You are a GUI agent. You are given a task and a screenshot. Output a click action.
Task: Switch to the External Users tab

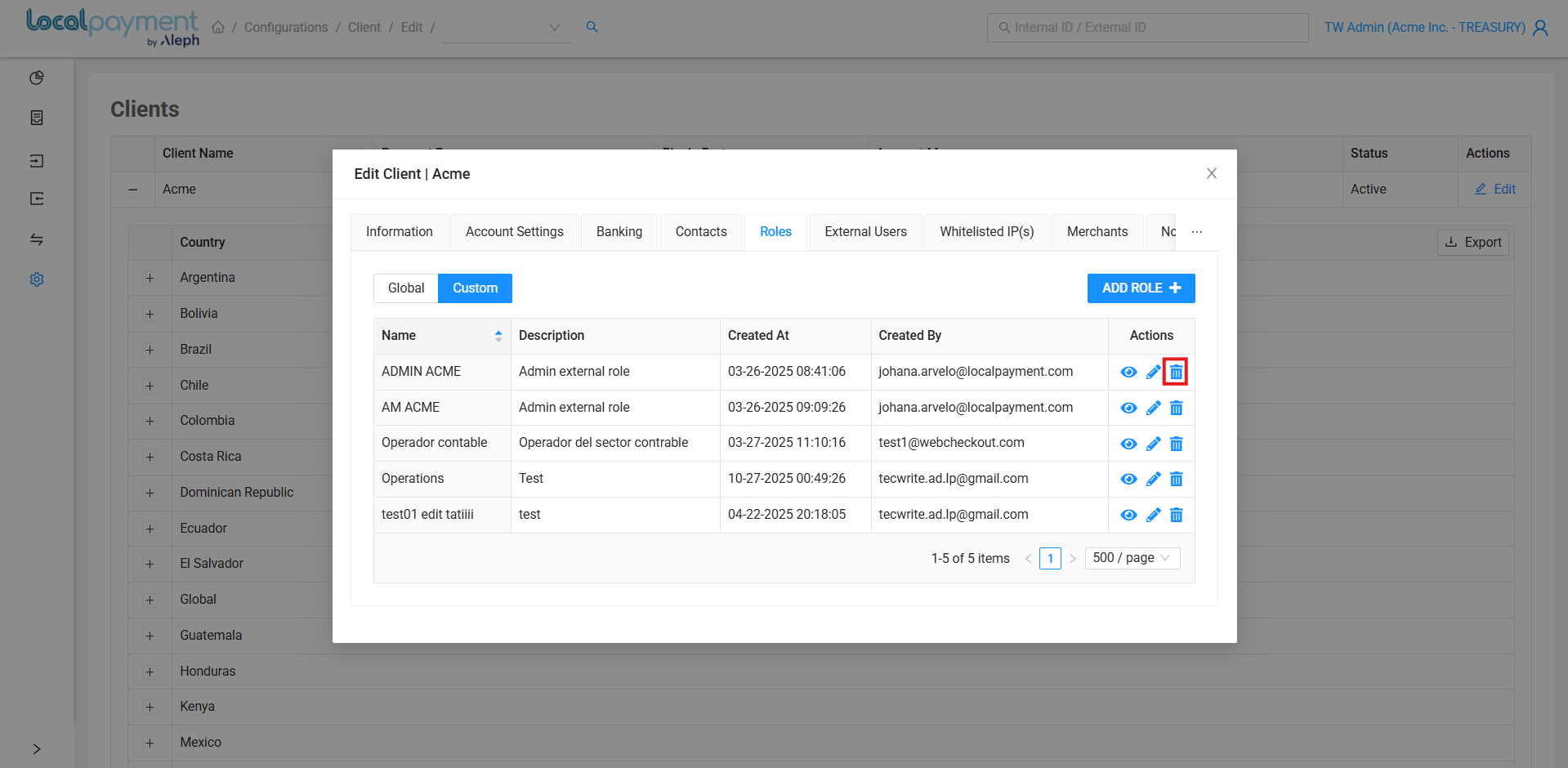pos(866,232)
